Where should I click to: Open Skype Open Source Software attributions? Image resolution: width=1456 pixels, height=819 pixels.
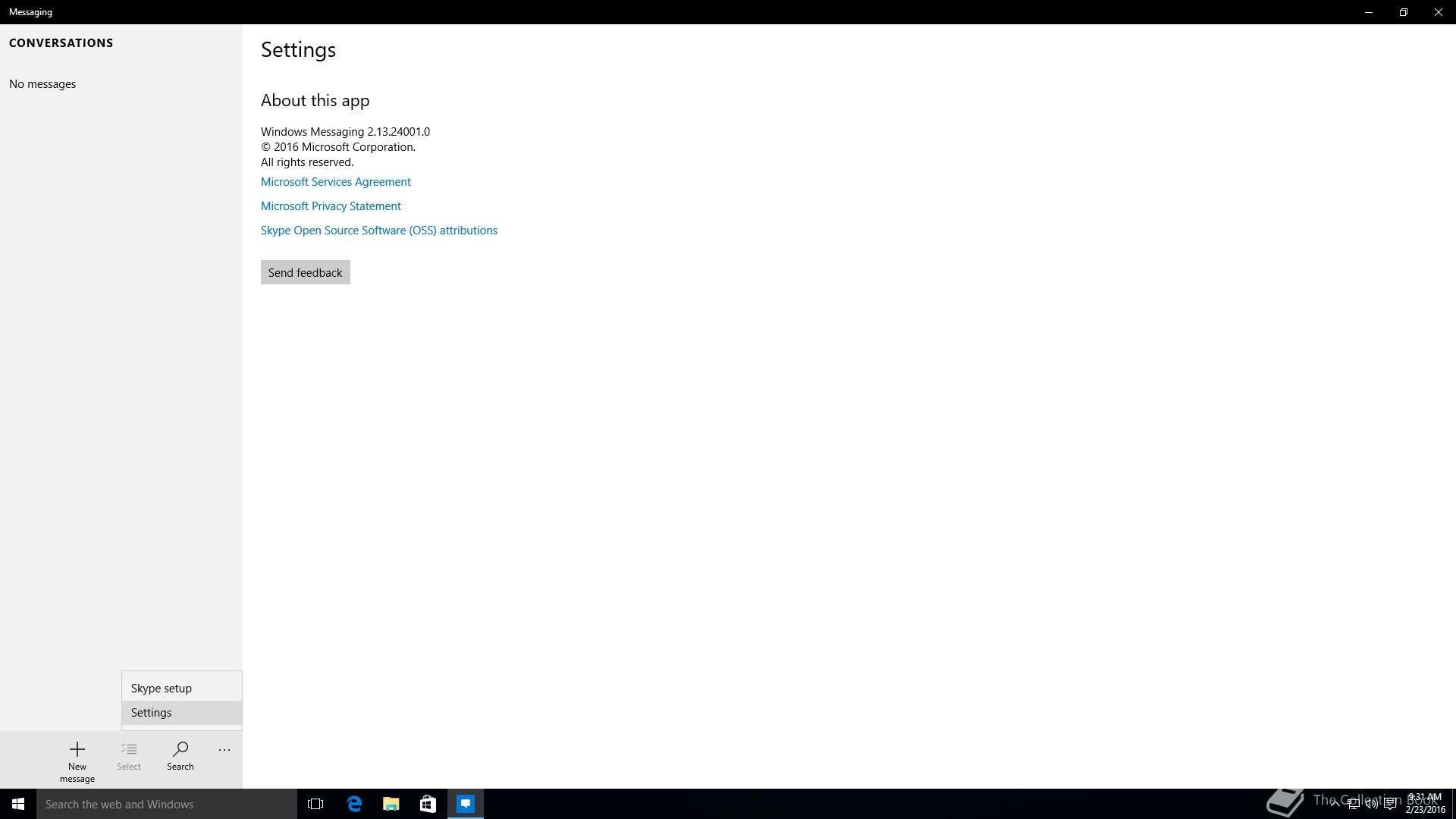pos(379,231)
